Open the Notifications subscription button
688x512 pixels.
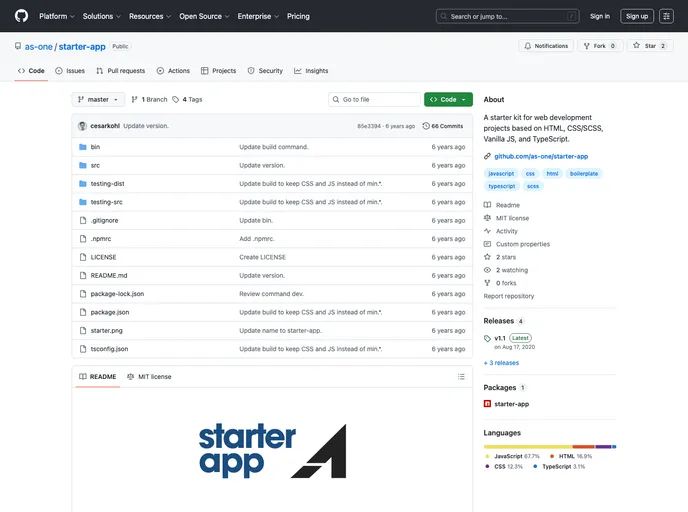pyautogui.click(x=545, y=46)
